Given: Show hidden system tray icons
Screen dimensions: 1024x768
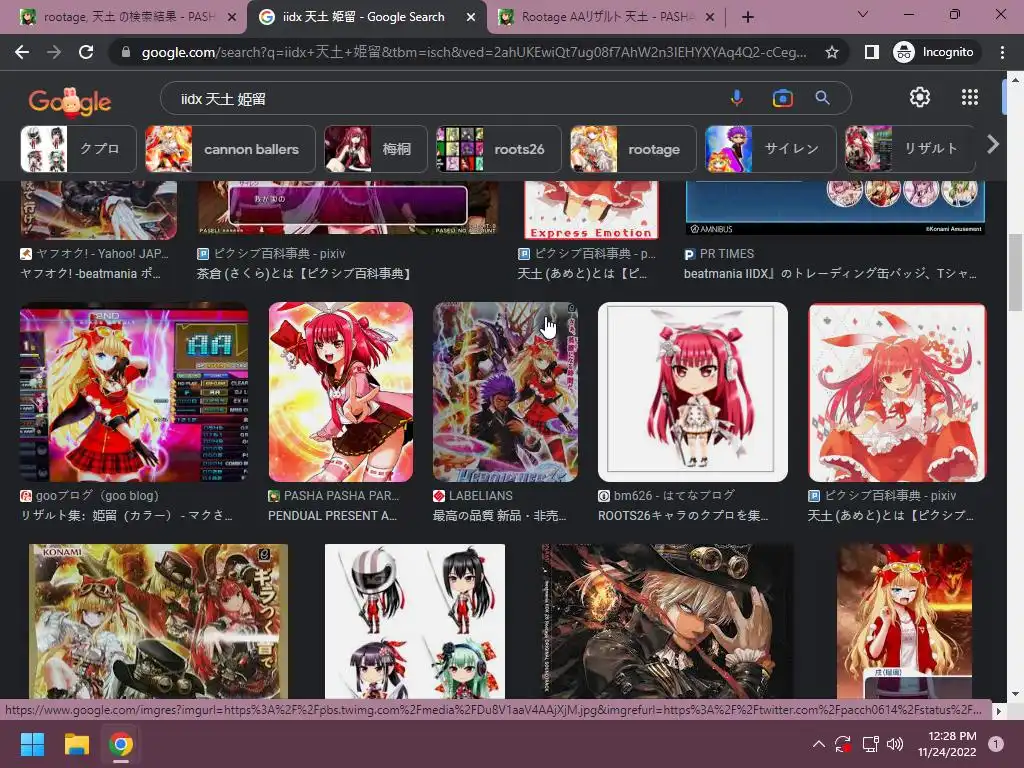Looking at the screenshot, I should (x=818, y=744).
